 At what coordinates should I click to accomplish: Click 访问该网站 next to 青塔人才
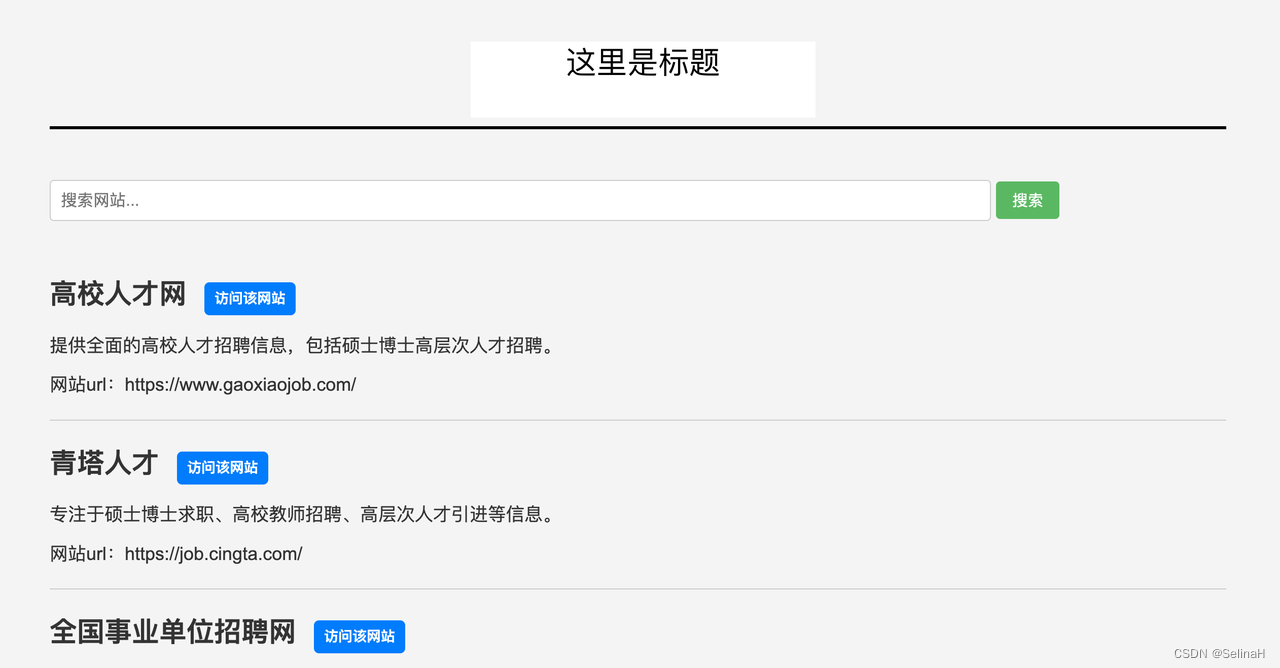pyautogui.click(x=222, y=467)
